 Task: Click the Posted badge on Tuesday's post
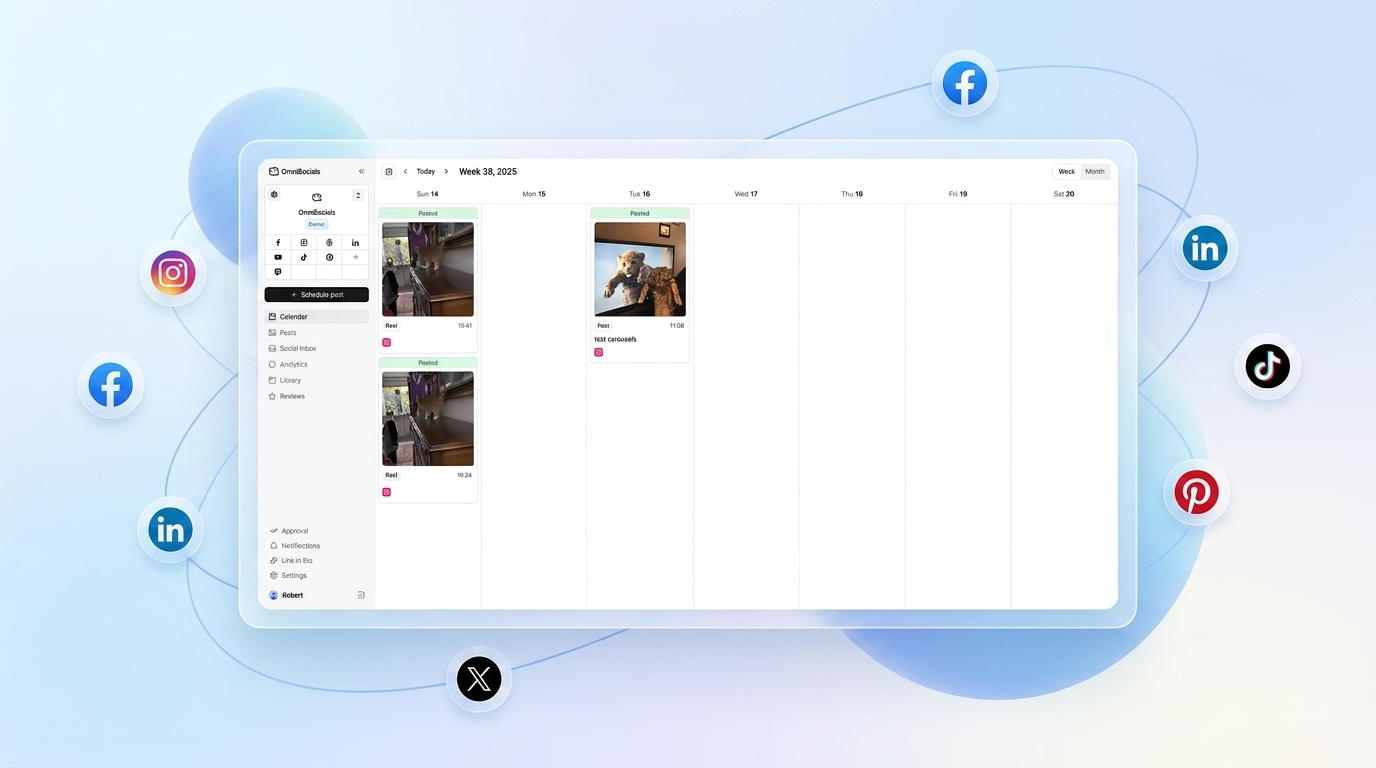(640, 213)
